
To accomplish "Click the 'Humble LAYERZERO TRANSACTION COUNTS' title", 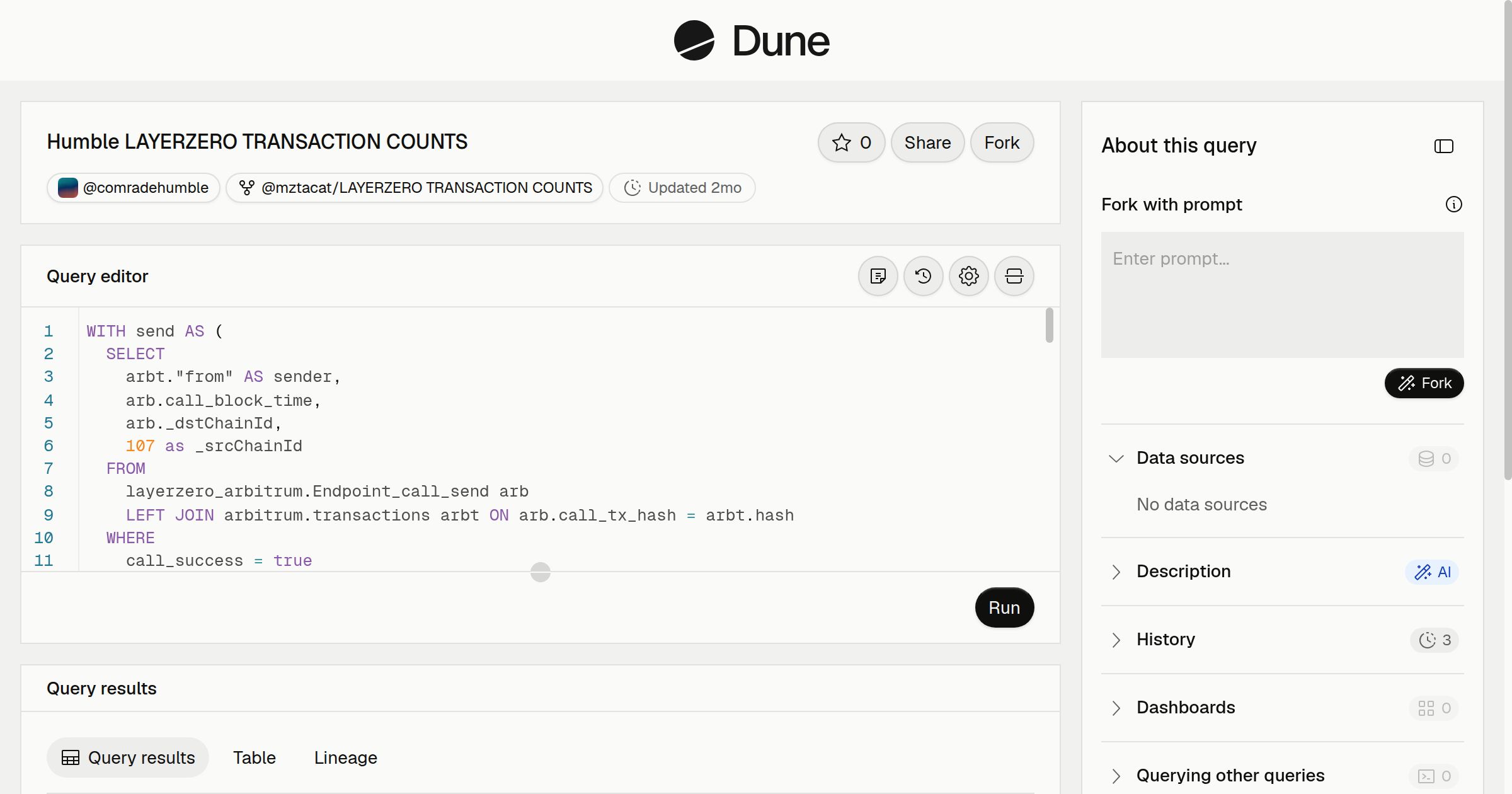I will [x=257, y=142].
